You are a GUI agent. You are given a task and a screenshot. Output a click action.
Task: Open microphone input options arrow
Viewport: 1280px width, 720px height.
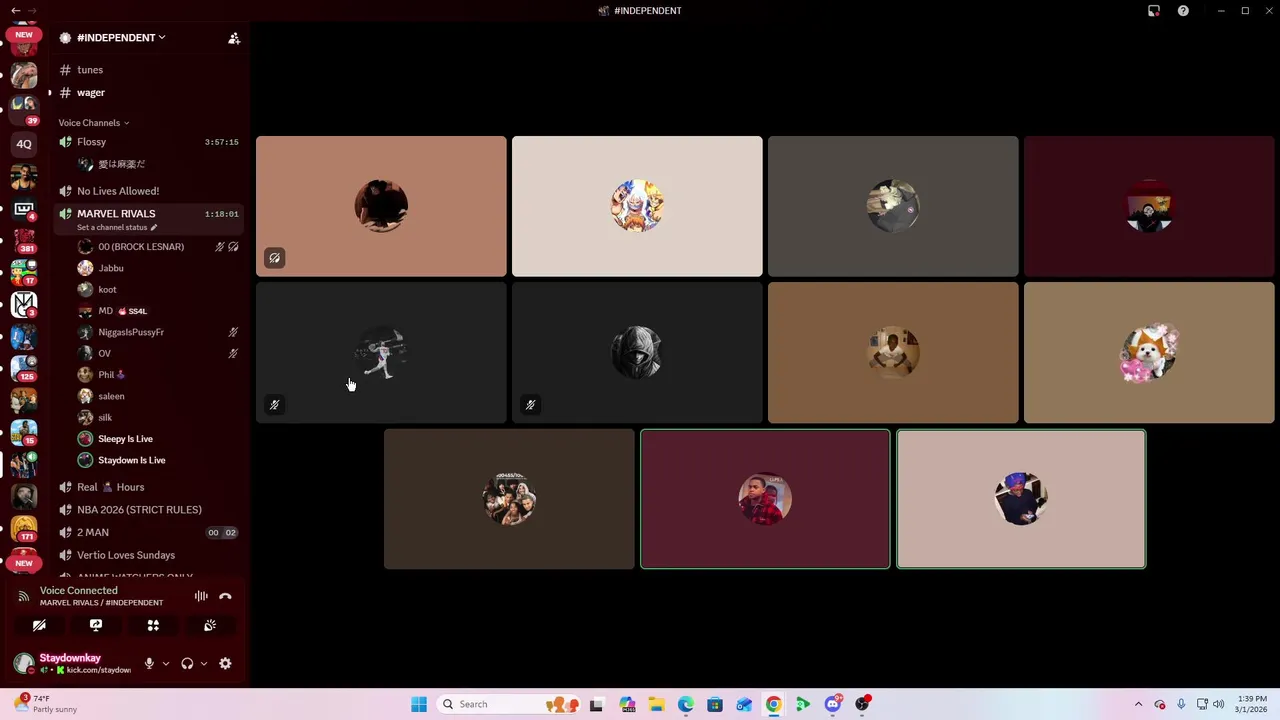pyautogui.click(x=166, y=664)
